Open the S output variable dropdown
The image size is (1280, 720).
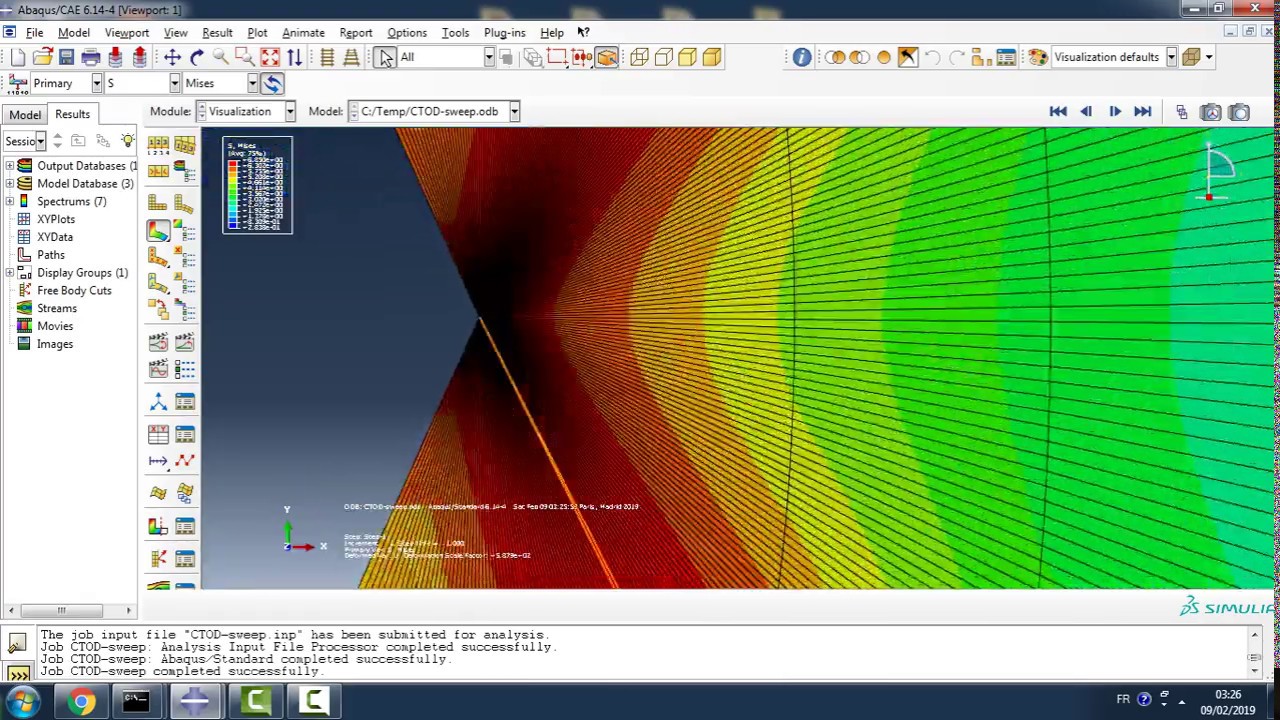tap(174, 84)
